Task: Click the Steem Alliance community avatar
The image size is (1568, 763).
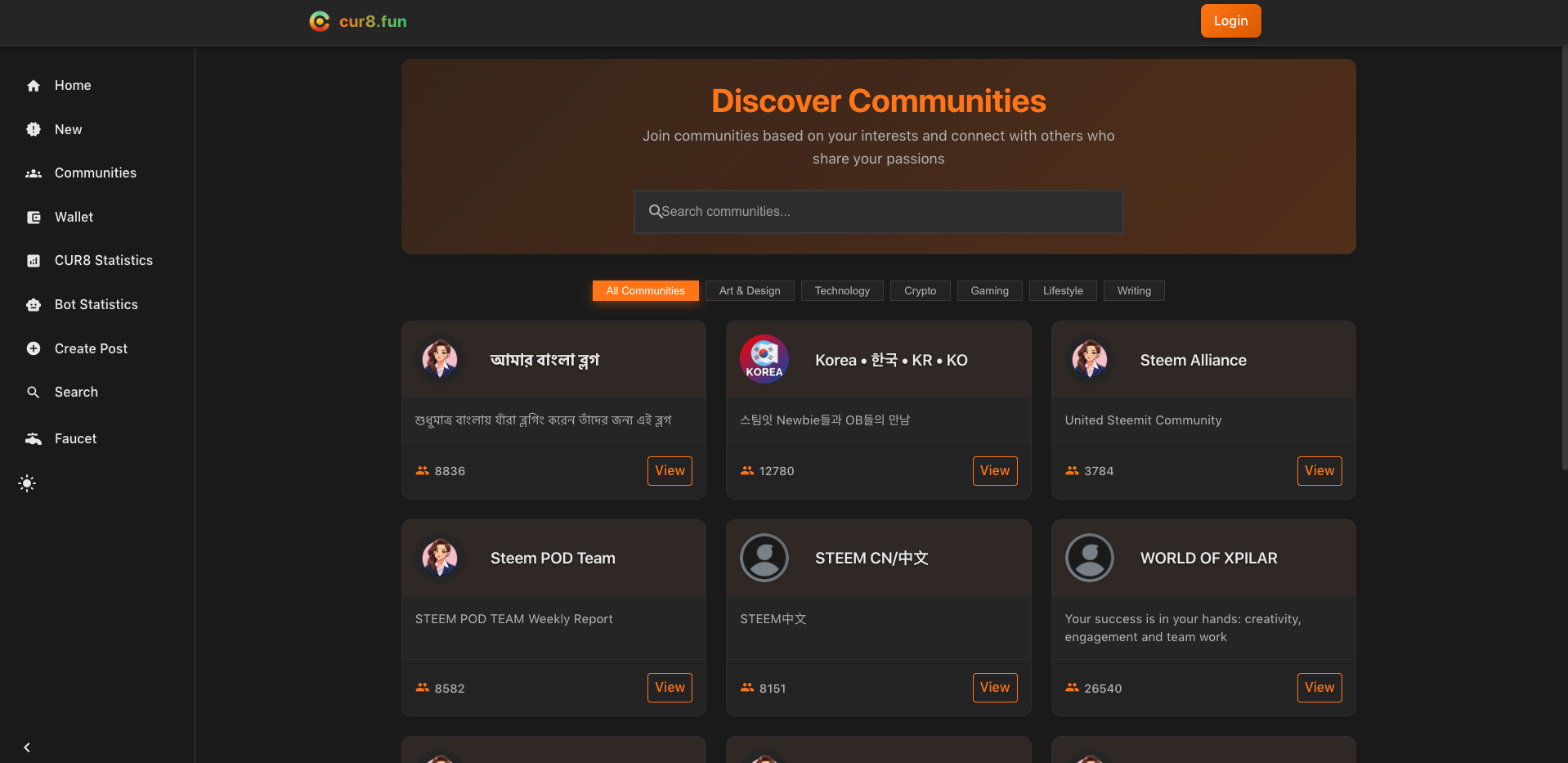Action: pyautogui.click(x=1090, y=359)
